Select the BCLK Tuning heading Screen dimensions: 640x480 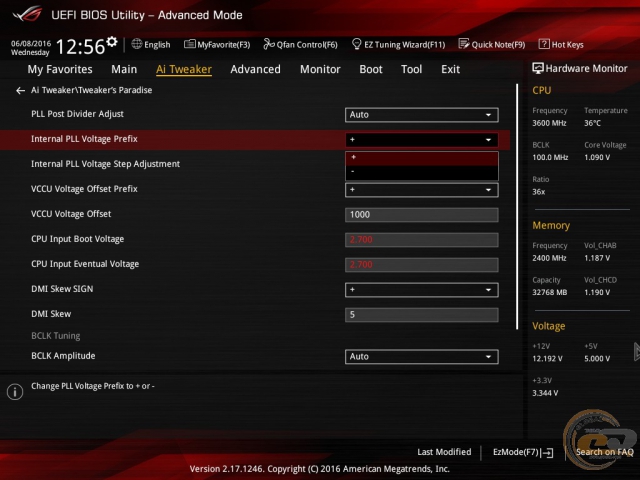coord(56,336)
